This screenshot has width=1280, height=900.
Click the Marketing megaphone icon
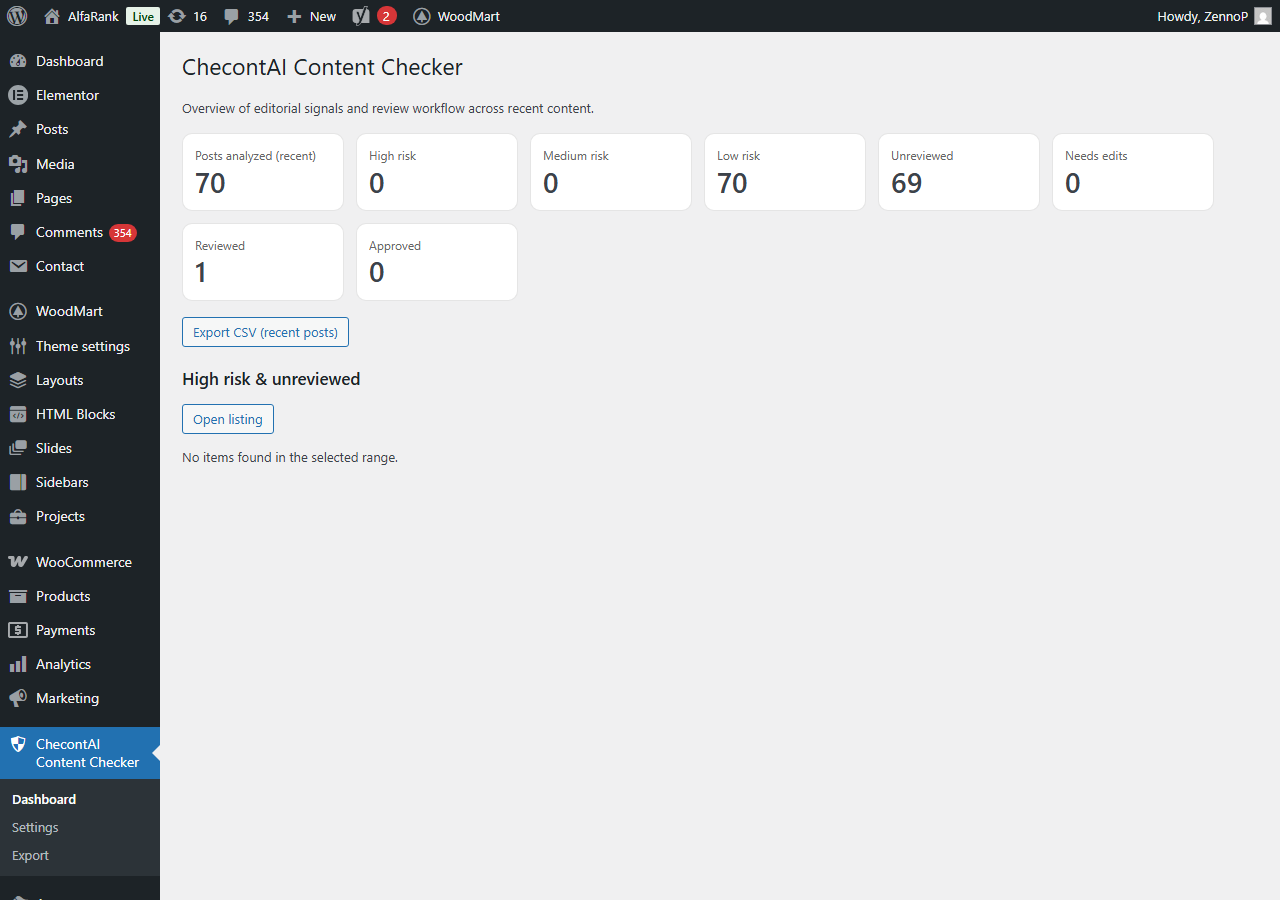pos(17,698)
